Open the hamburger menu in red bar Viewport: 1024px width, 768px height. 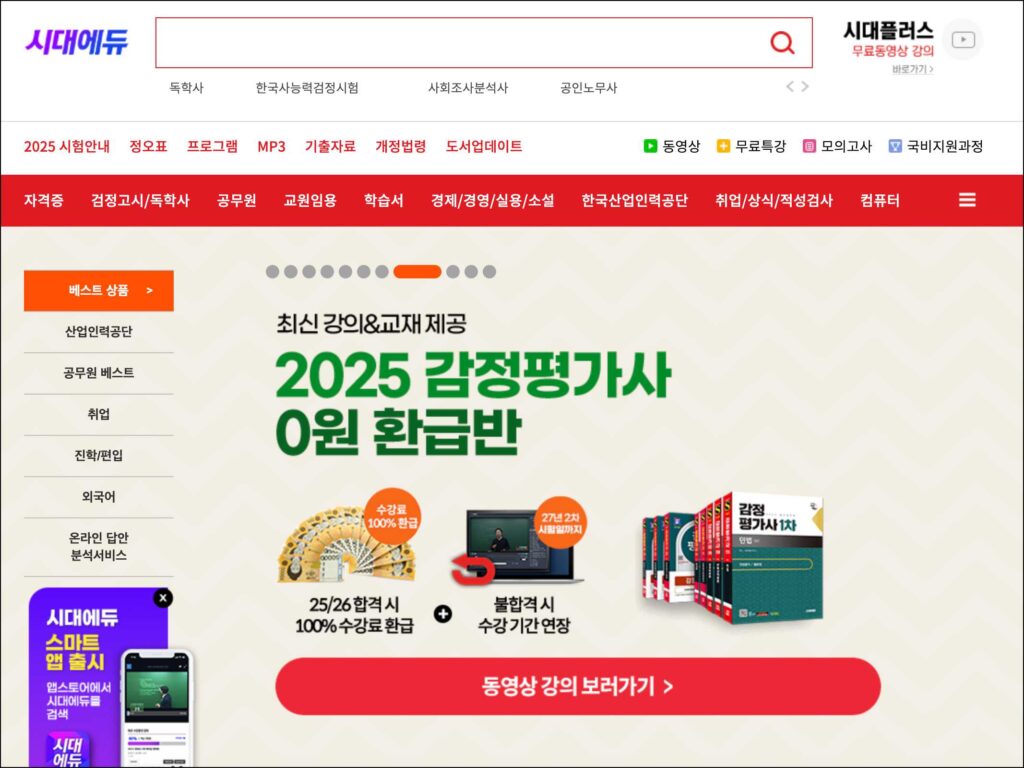(967, 200)
